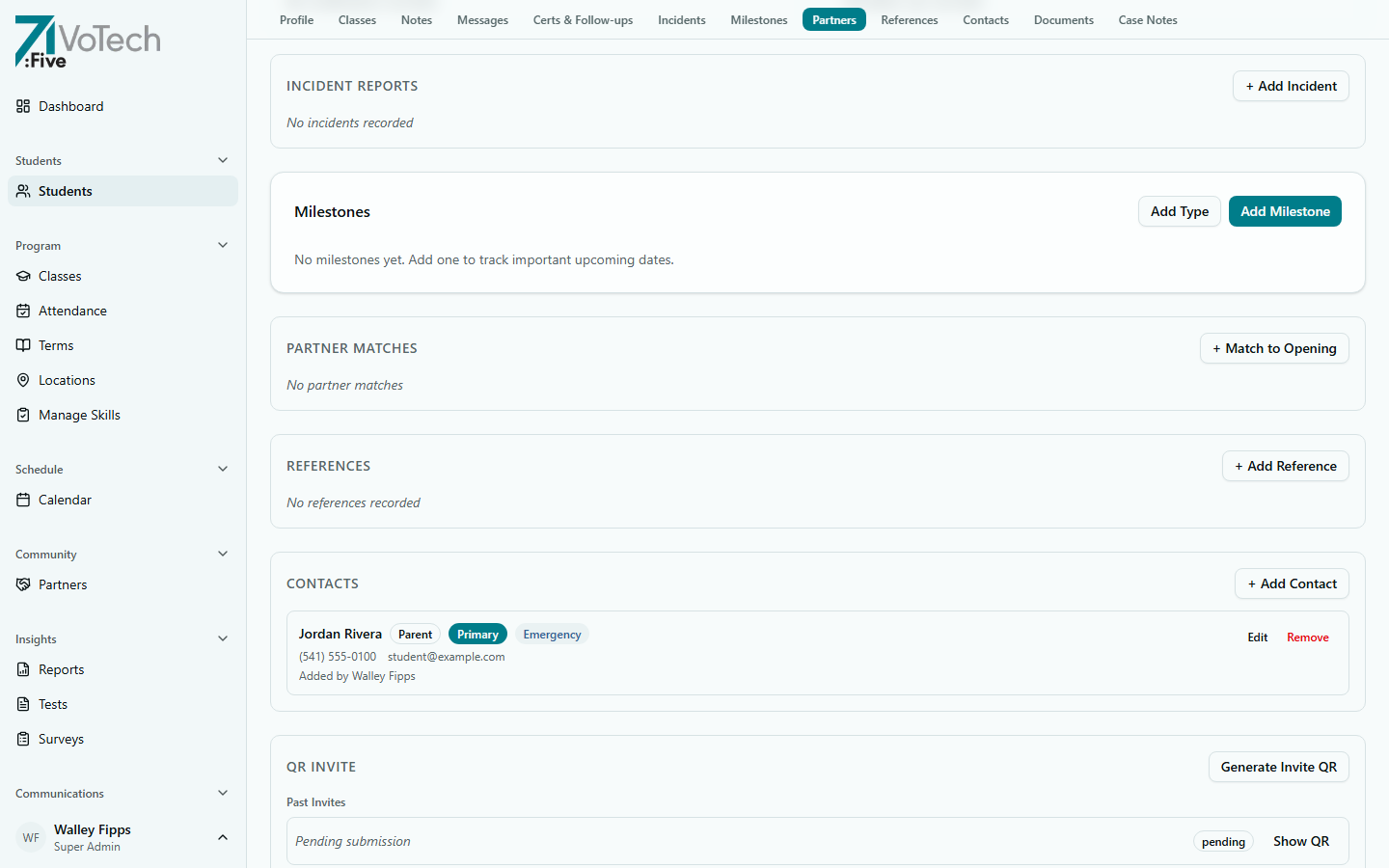Screen dimensions: 1389x868
Task: Select the Students icon in the sidebar
Action: coord(23,191)
